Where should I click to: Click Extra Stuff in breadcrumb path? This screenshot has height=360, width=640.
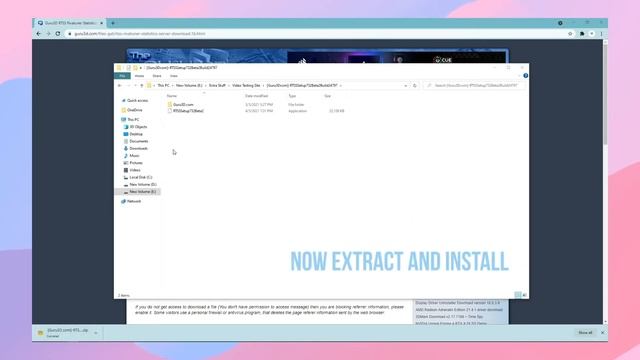pos(217,86)
